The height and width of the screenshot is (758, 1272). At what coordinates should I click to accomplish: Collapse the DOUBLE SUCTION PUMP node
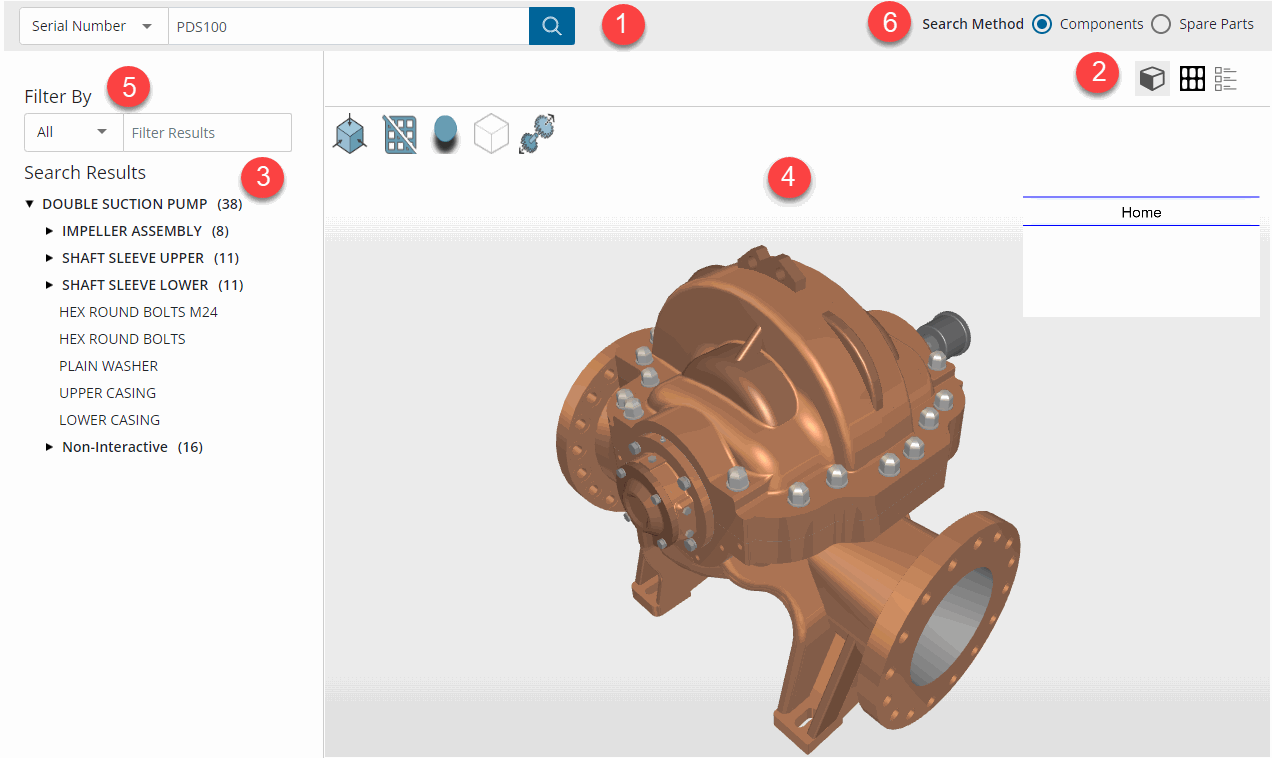pyautogui.click(x=30, y=204)
